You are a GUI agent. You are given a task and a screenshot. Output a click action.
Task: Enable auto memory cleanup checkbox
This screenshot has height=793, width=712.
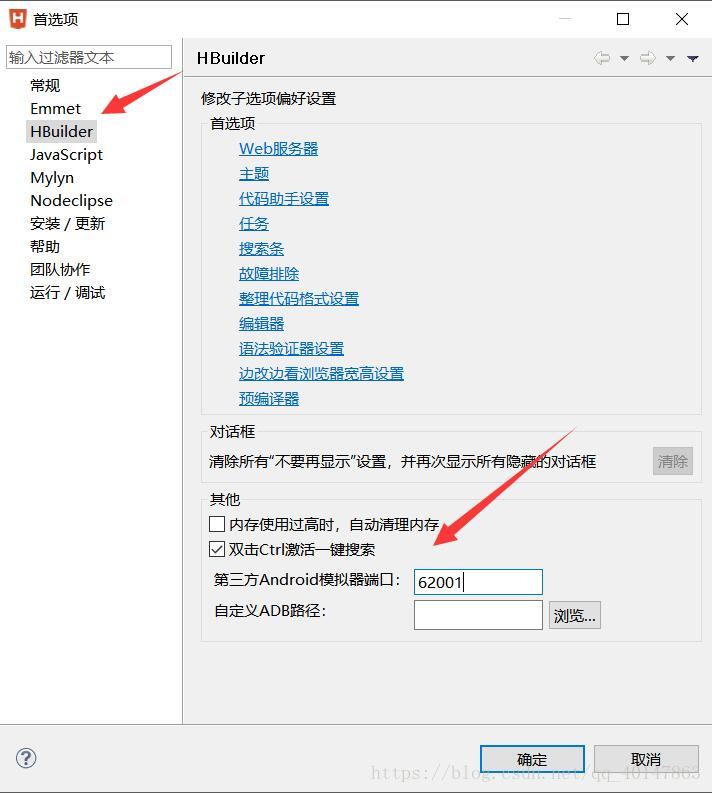(x=217, y=524)
